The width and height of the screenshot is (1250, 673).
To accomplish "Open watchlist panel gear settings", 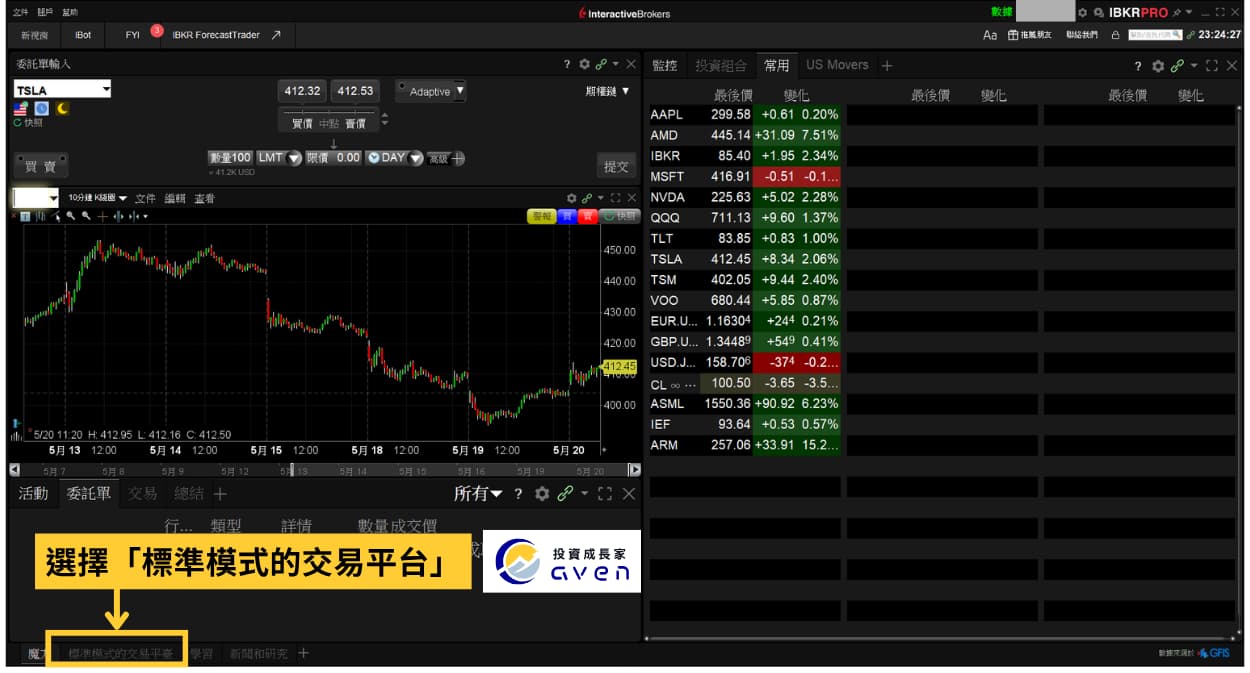I will pos(1158,65).
